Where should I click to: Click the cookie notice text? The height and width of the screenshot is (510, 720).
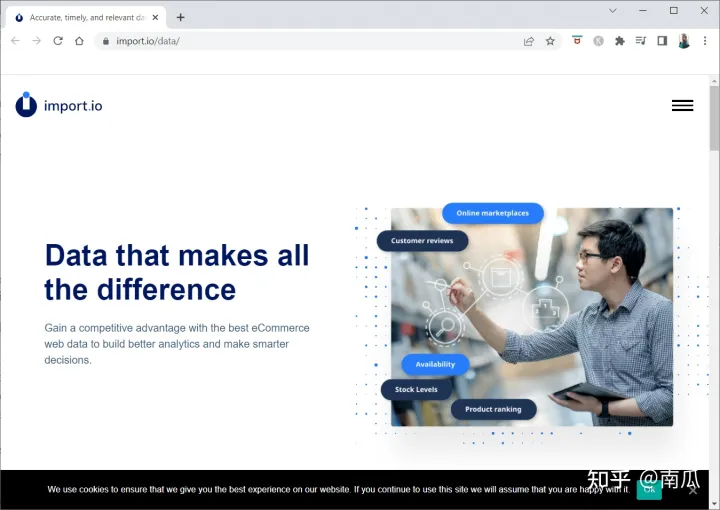(x=338, y=489)
